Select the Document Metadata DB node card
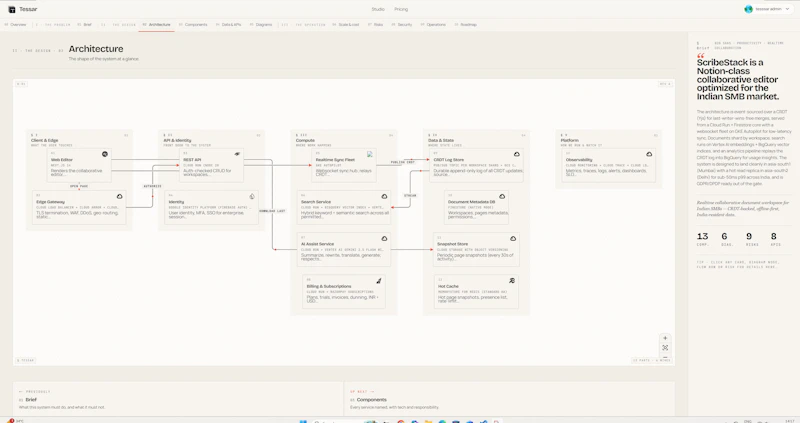 click(477, 207)
